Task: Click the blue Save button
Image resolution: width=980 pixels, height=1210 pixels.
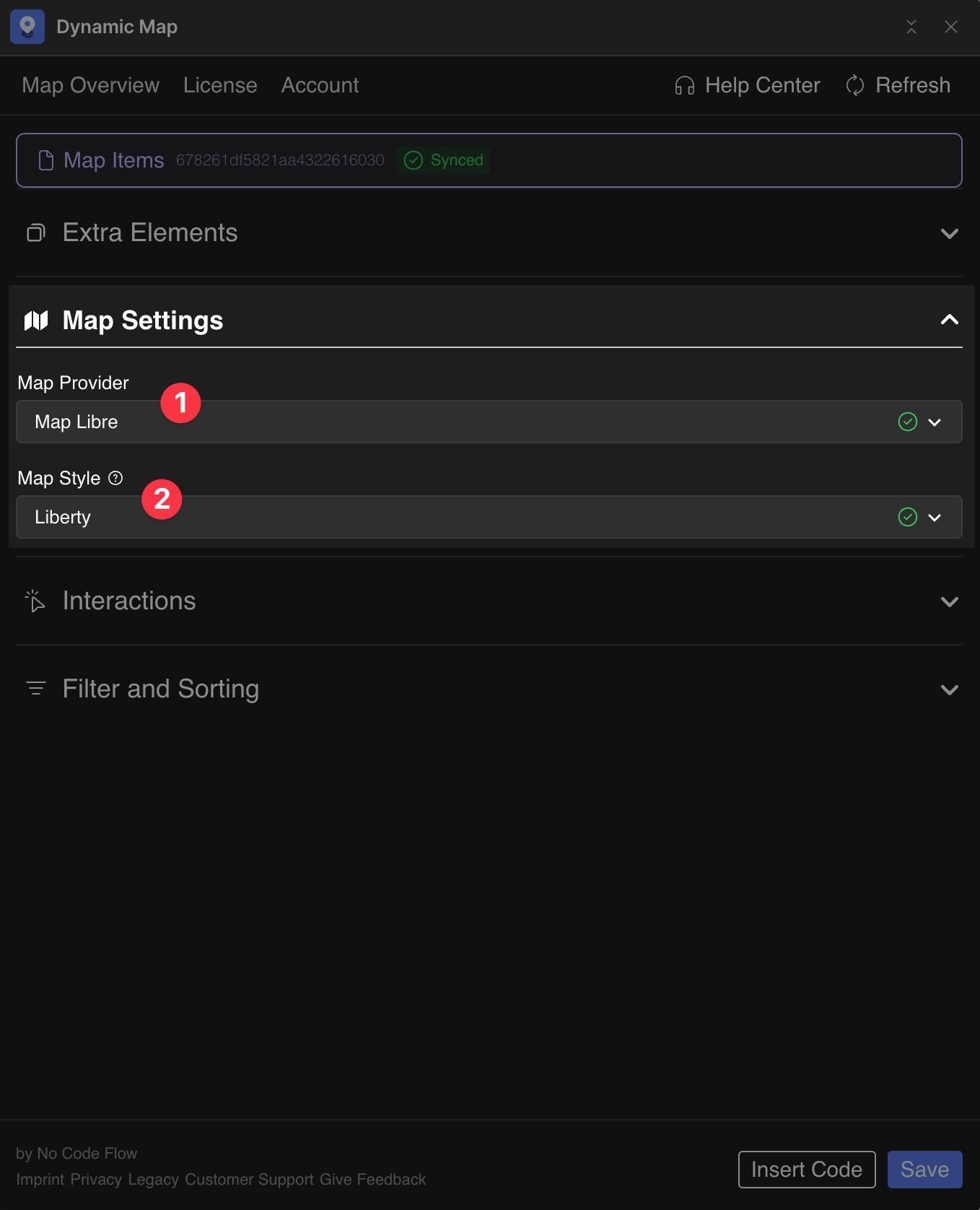Action: (x=925, y=1170)
